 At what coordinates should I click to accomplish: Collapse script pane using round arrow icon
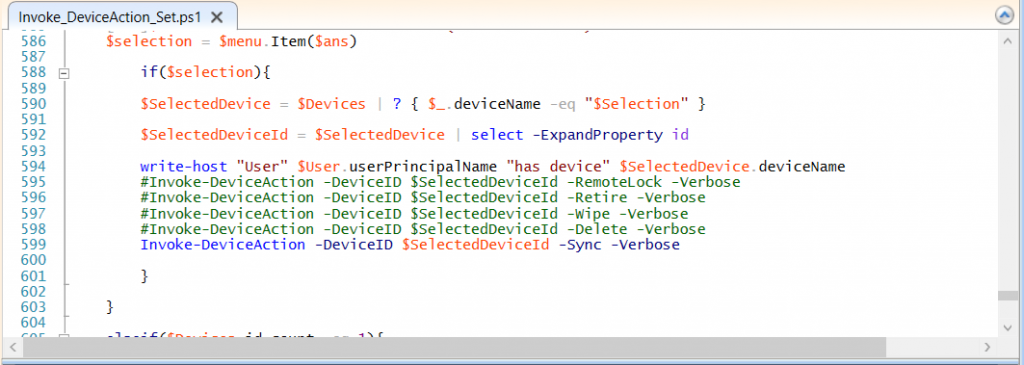point(1004,15)
